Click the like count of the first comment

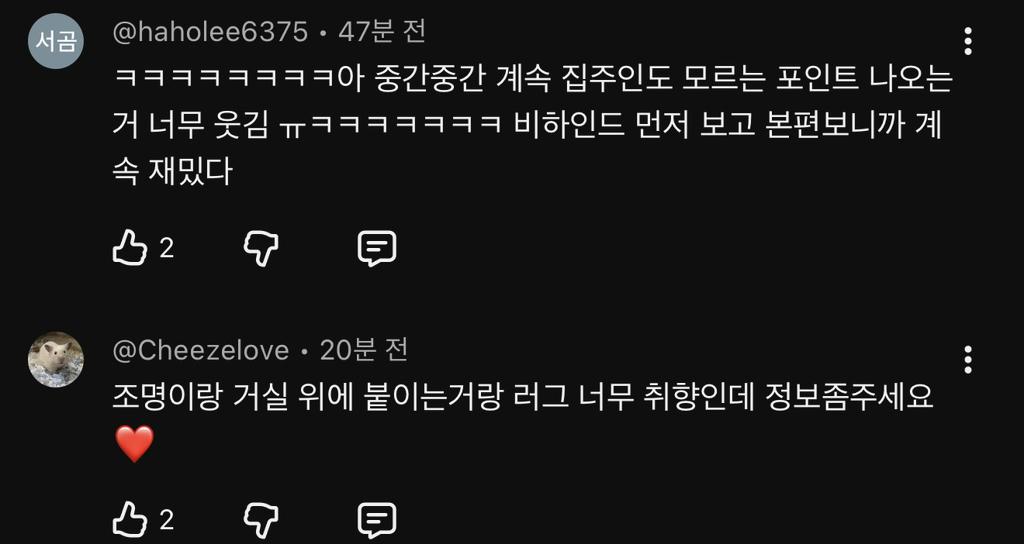point(167,249)
